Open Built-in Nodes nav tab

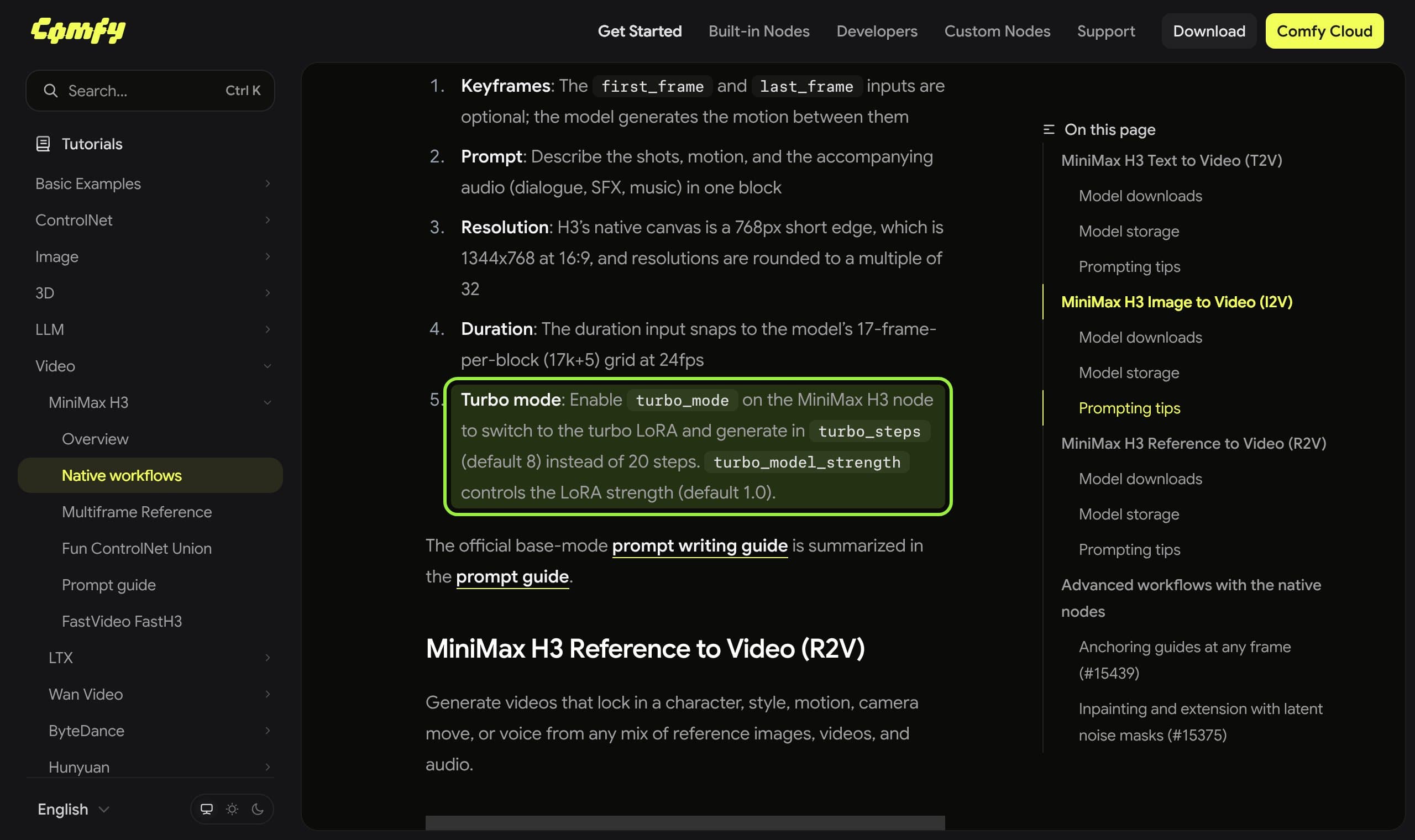(x=759, y=31)
